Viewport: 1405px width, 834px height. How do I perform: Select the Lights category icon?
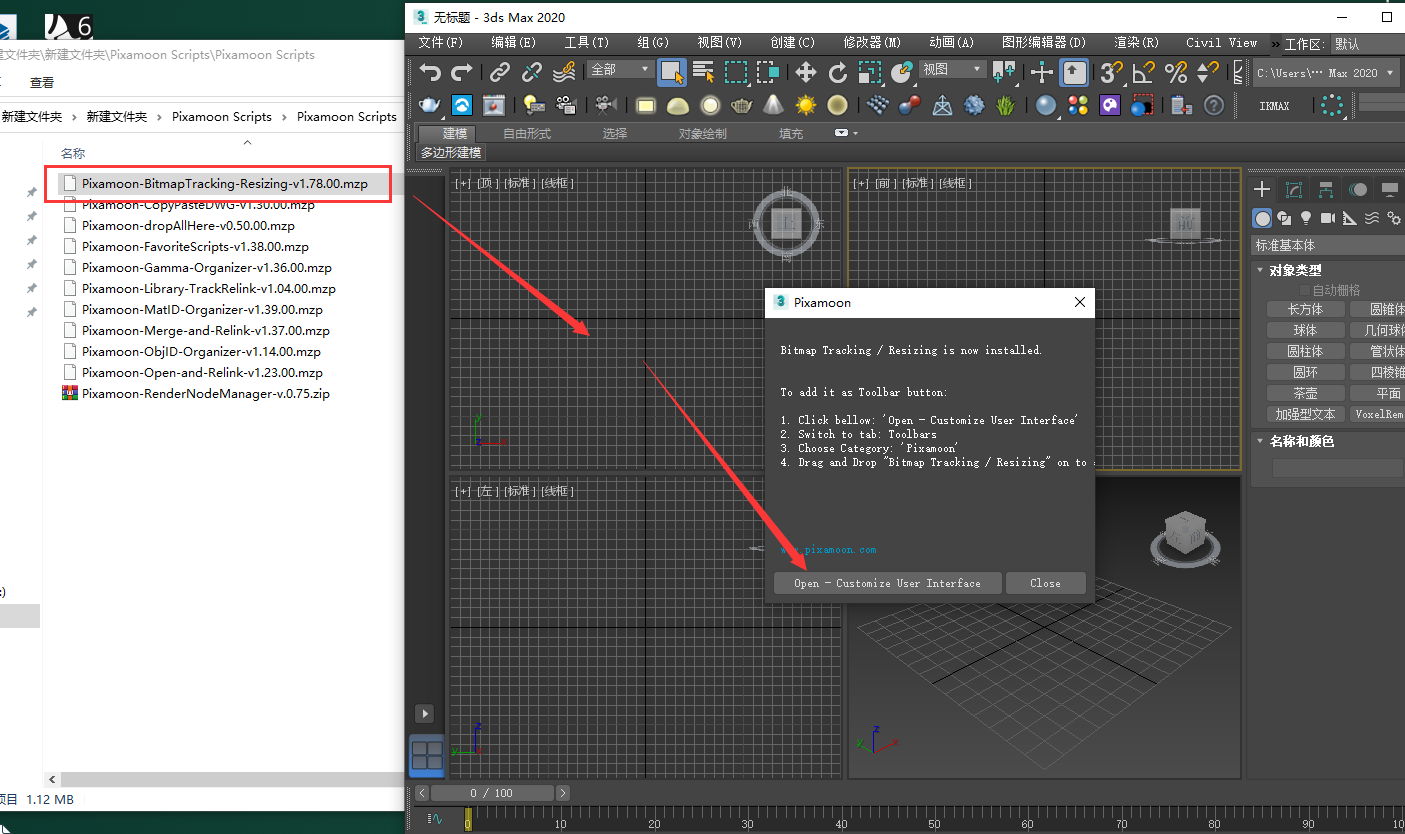(x=1305, y=218)
